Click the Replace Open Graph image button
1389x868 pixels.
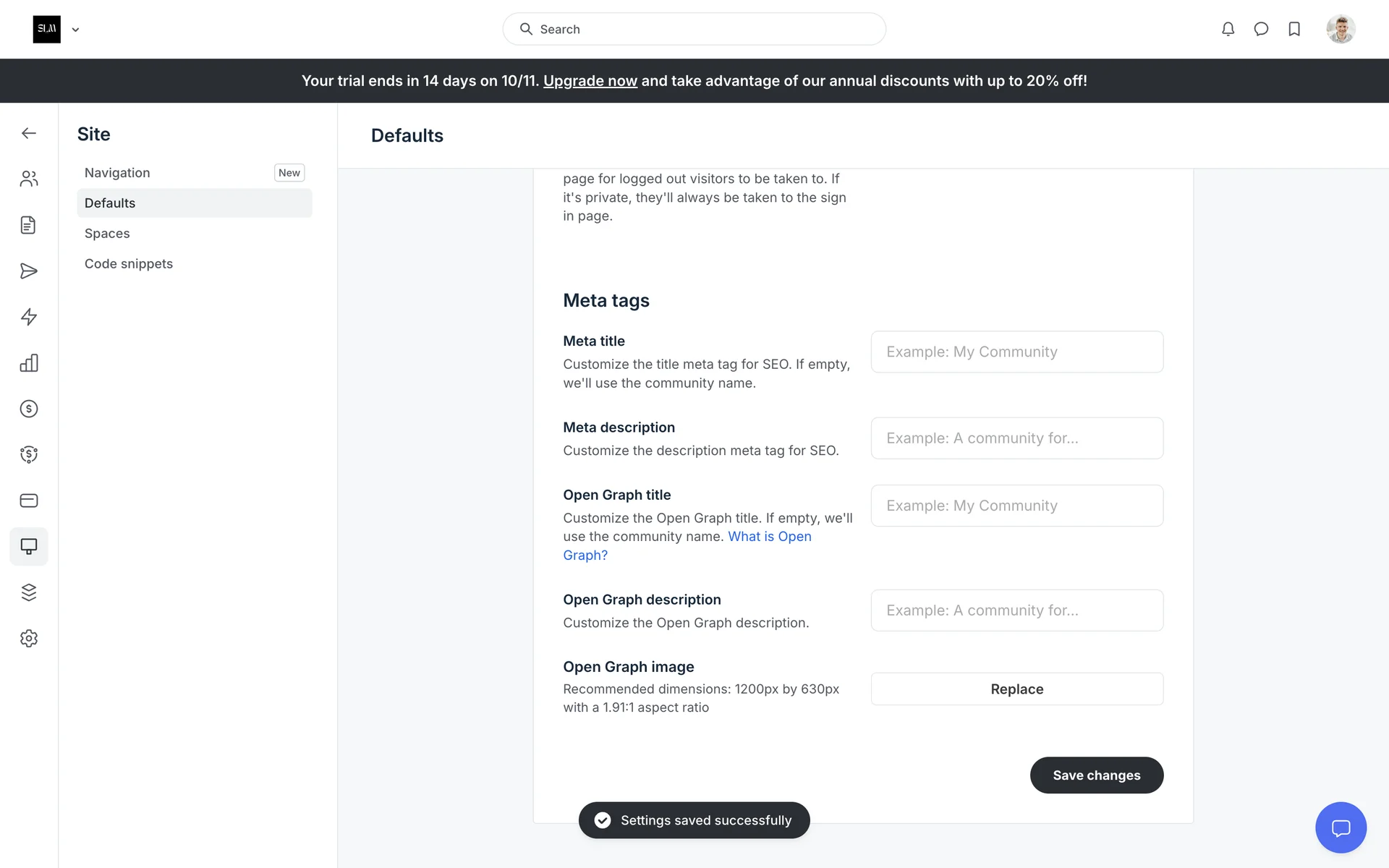point(1016,689)
